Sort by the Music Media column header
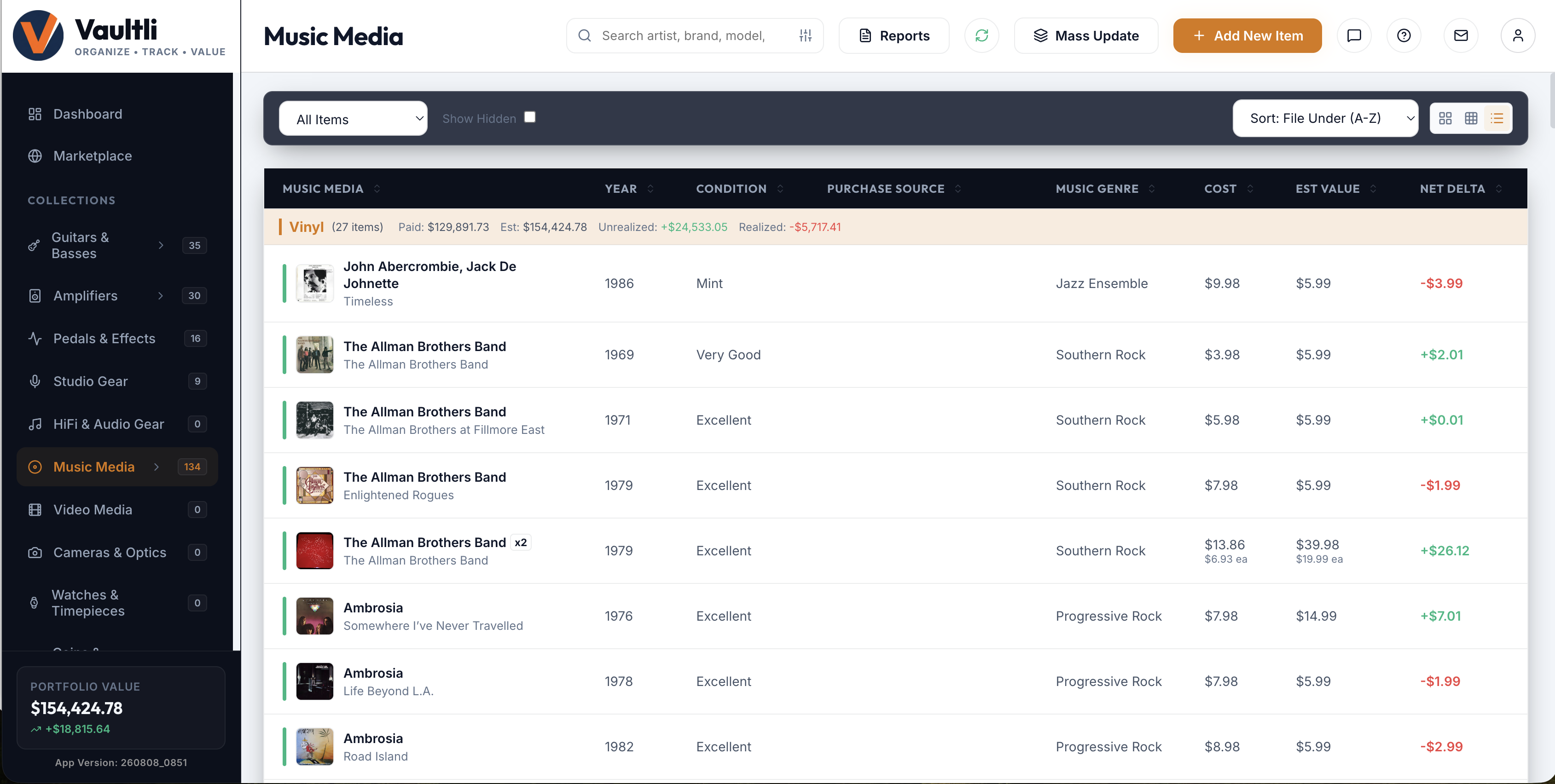 [331, 189]
